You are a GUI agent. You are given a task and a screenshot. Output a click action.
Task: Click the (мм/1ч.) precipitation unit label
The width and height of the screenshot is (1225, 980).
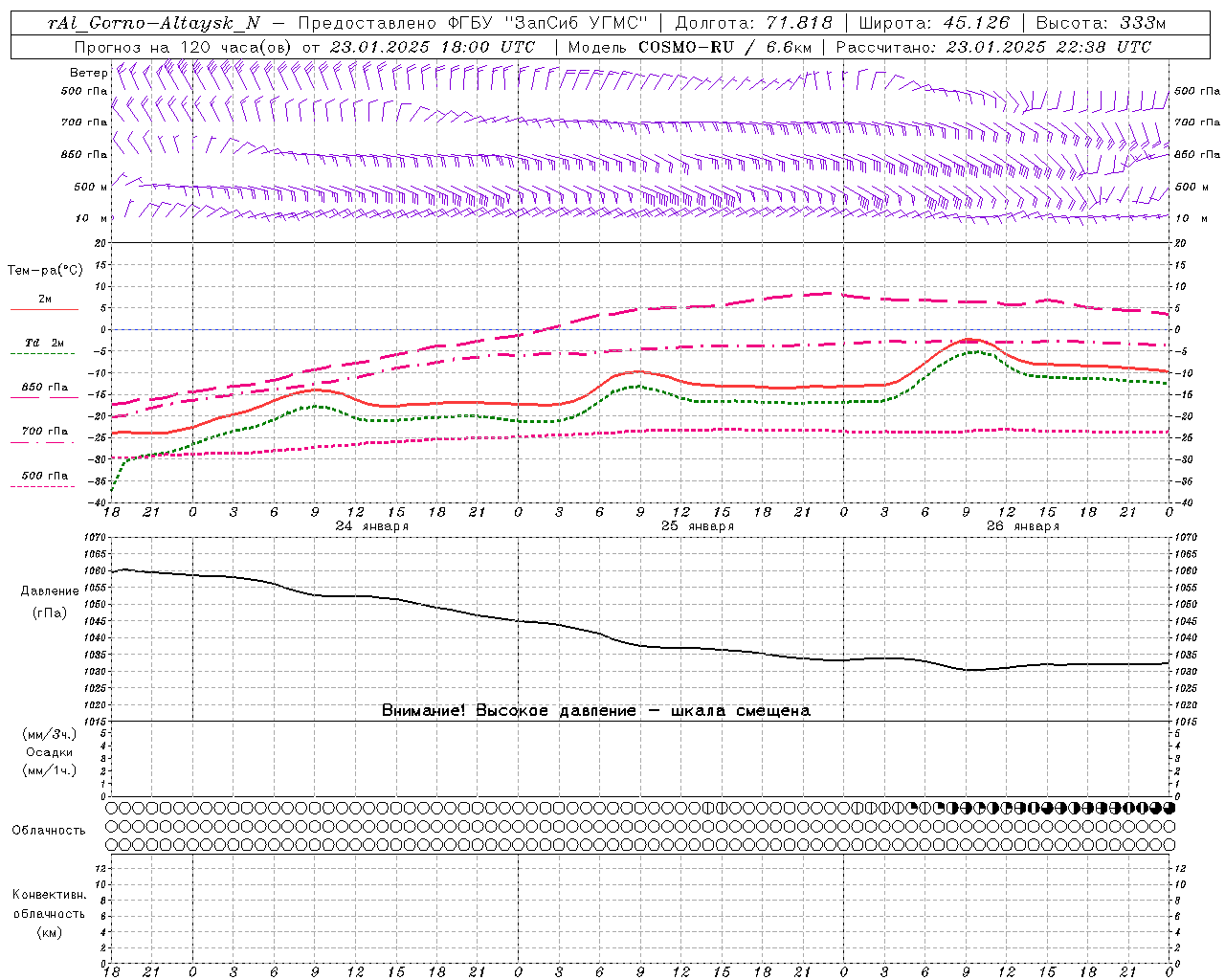[49, 770]
